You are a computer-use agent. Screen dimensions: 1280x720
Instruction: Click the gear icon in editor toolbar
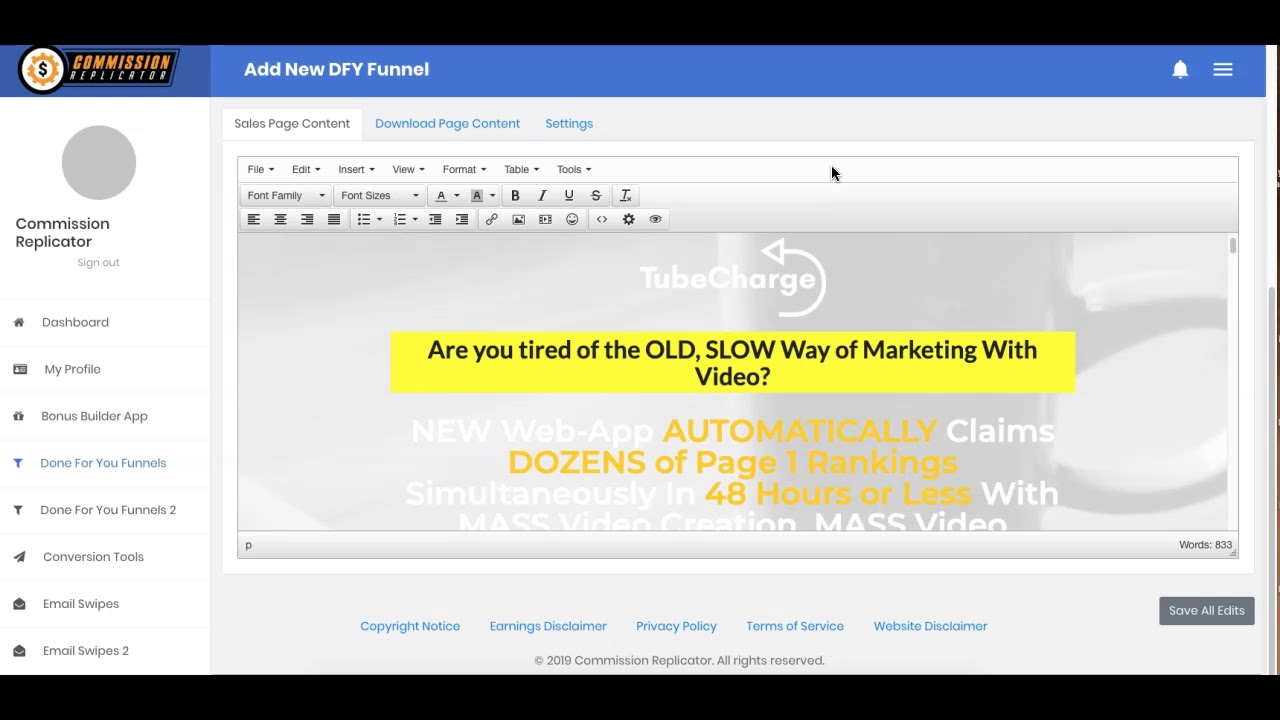[x=629, y=219]
